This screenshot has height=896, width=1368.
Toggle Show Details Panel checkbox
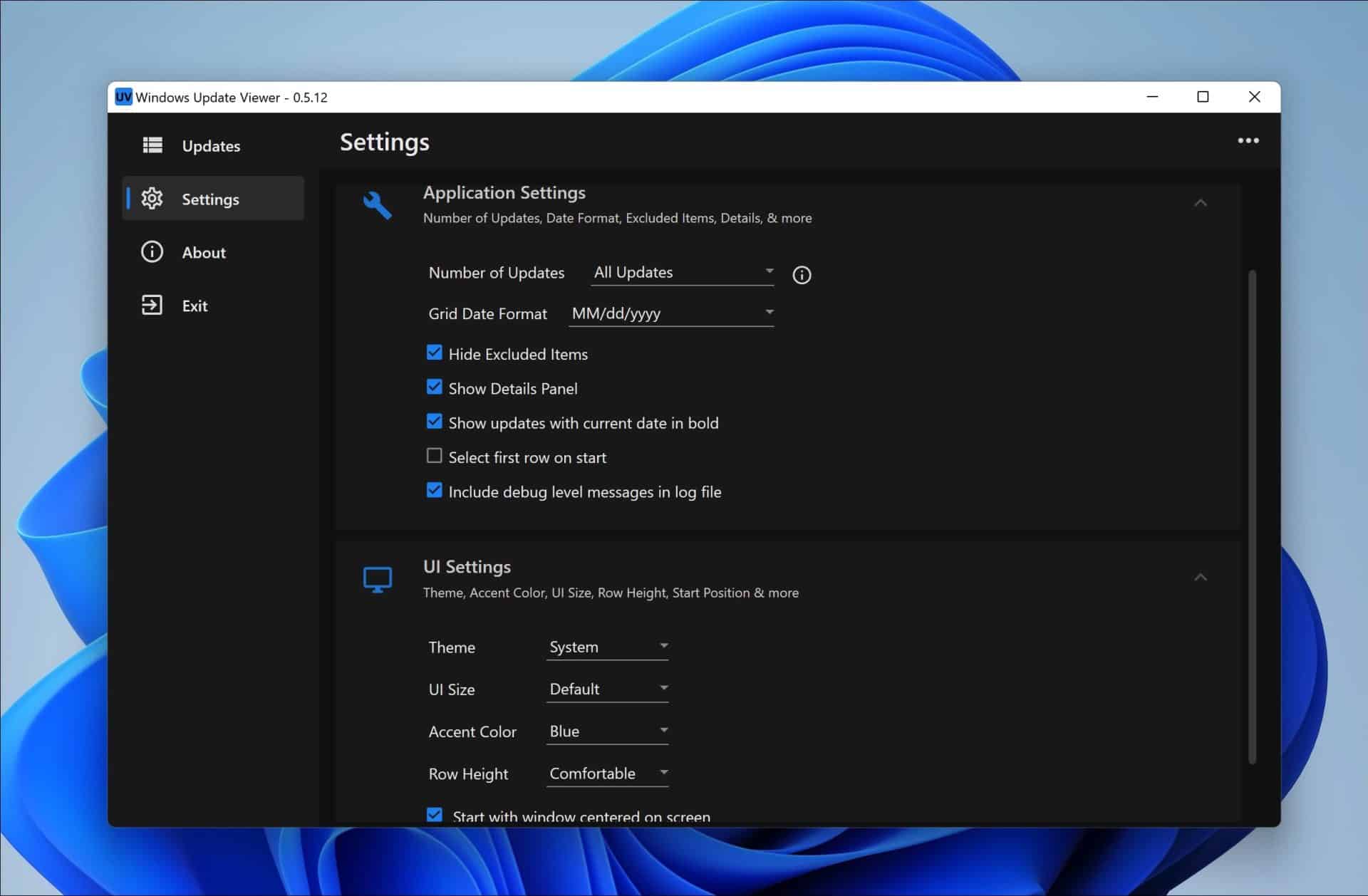click(x=434, y=387)
